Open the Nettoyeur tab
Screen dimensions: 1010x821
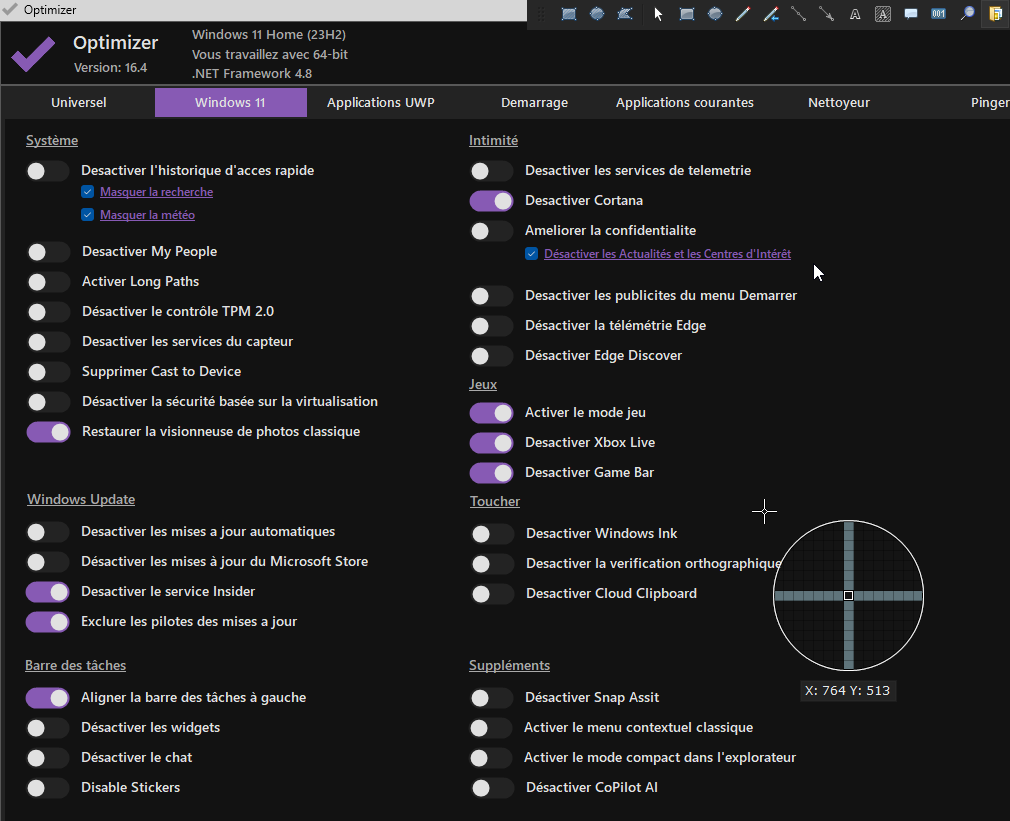coord(839,102)
